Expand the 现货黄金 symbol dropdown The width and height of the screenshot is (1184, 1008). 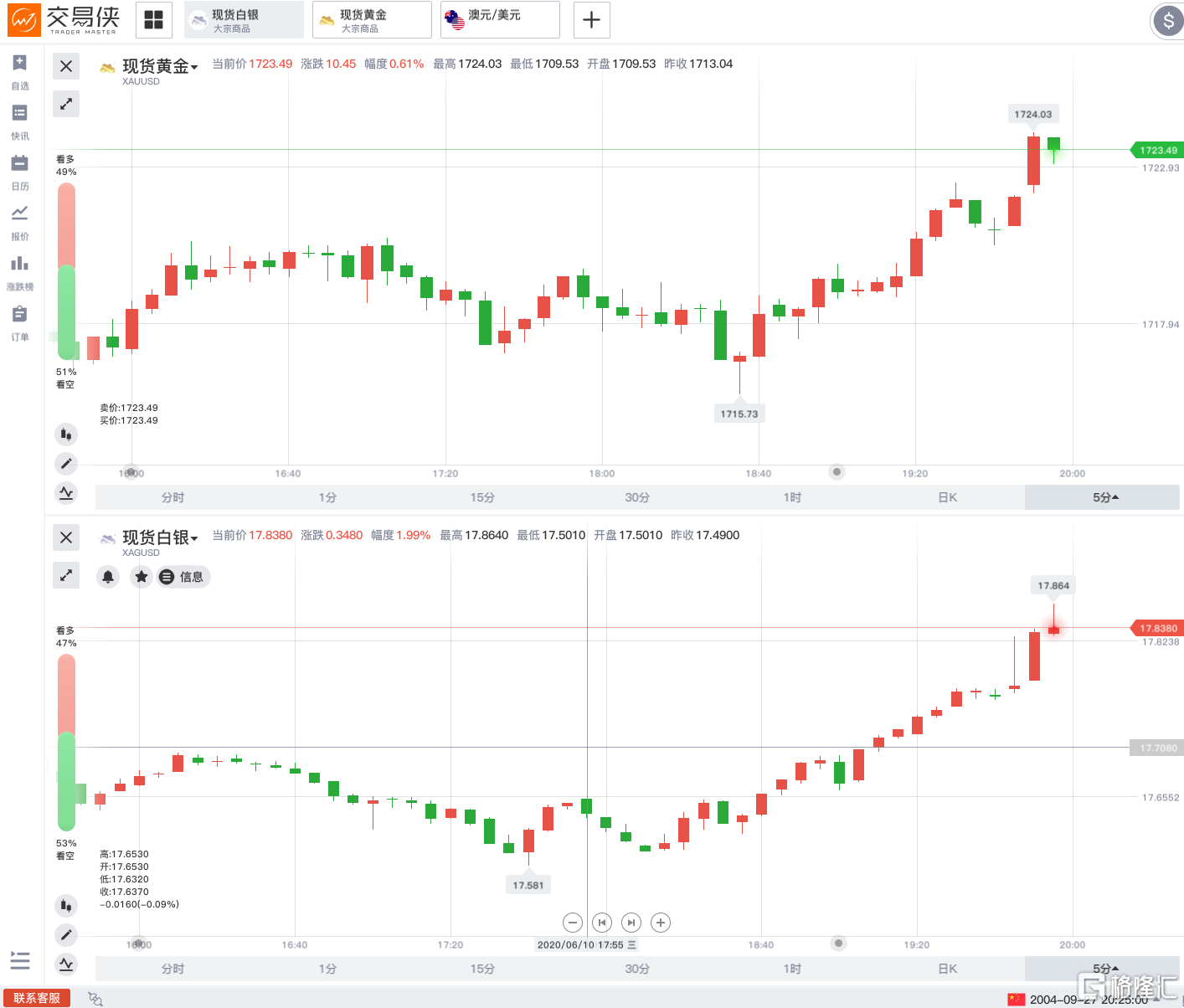(160, 67)
